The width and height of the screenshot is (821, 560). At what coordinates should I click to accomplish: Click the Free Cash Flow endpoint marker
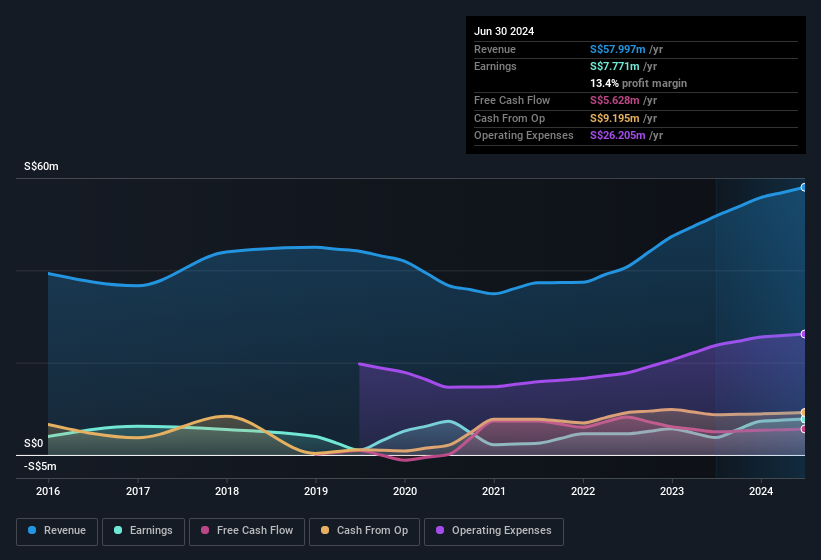click(x=804, y=429)
